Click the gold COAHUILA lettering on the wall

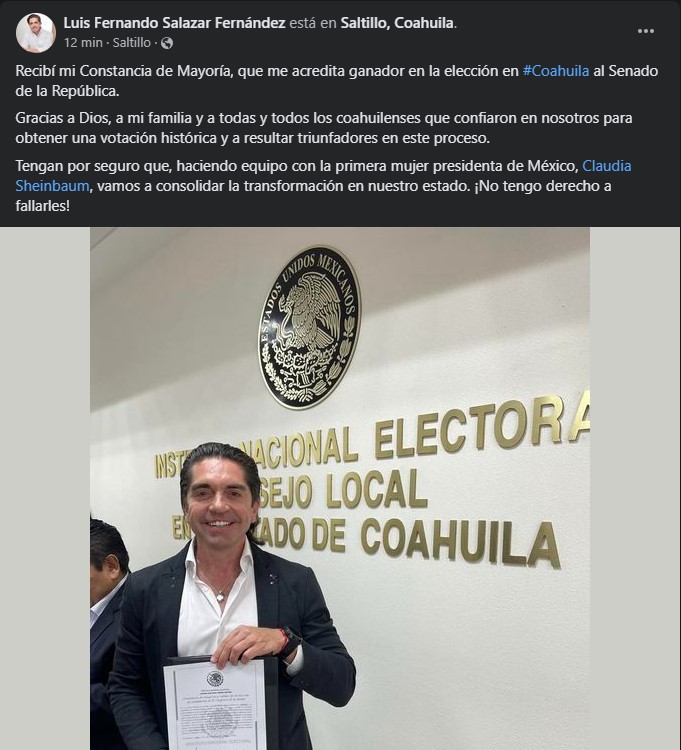[460, 543]
